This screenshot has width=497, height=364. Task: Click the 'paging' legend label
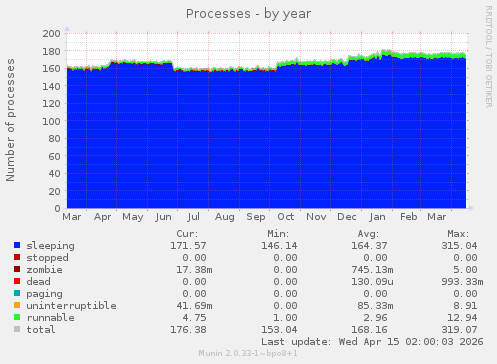44,294
